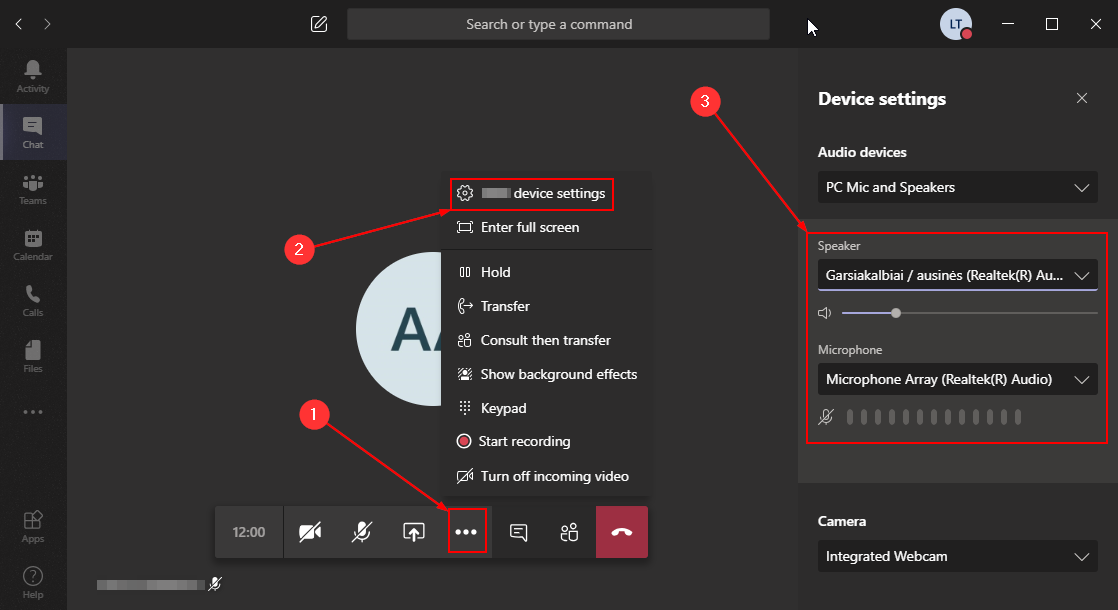1118x610 pixels.
Task: Click the new chat compose icon
Action: click(x=319, y=24)
